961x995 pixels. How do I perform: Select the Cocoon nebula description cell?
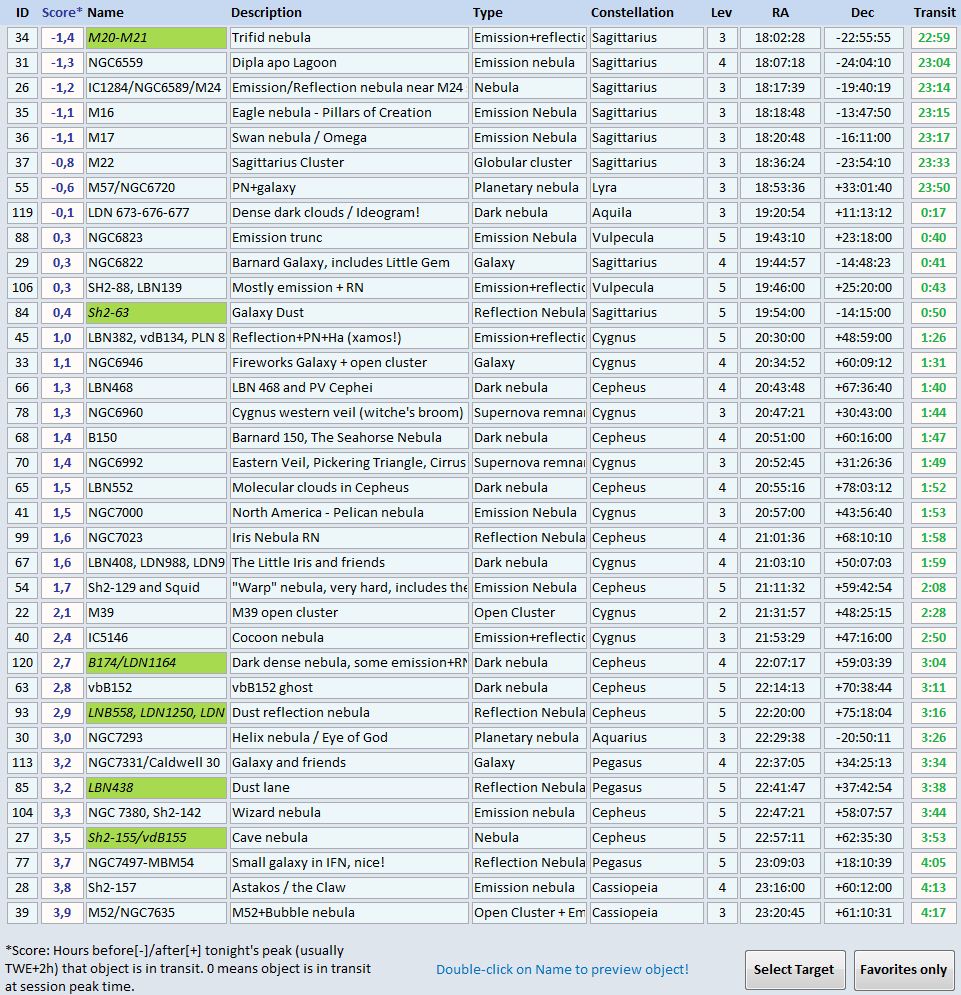coord(348,638)
